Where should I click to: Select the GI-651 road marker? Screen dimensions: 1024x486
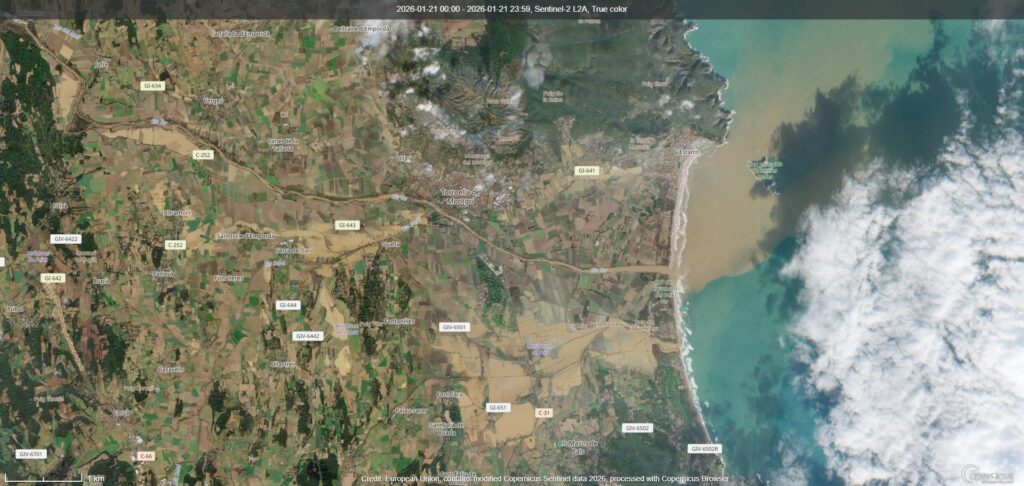click(x=498, y=407)
